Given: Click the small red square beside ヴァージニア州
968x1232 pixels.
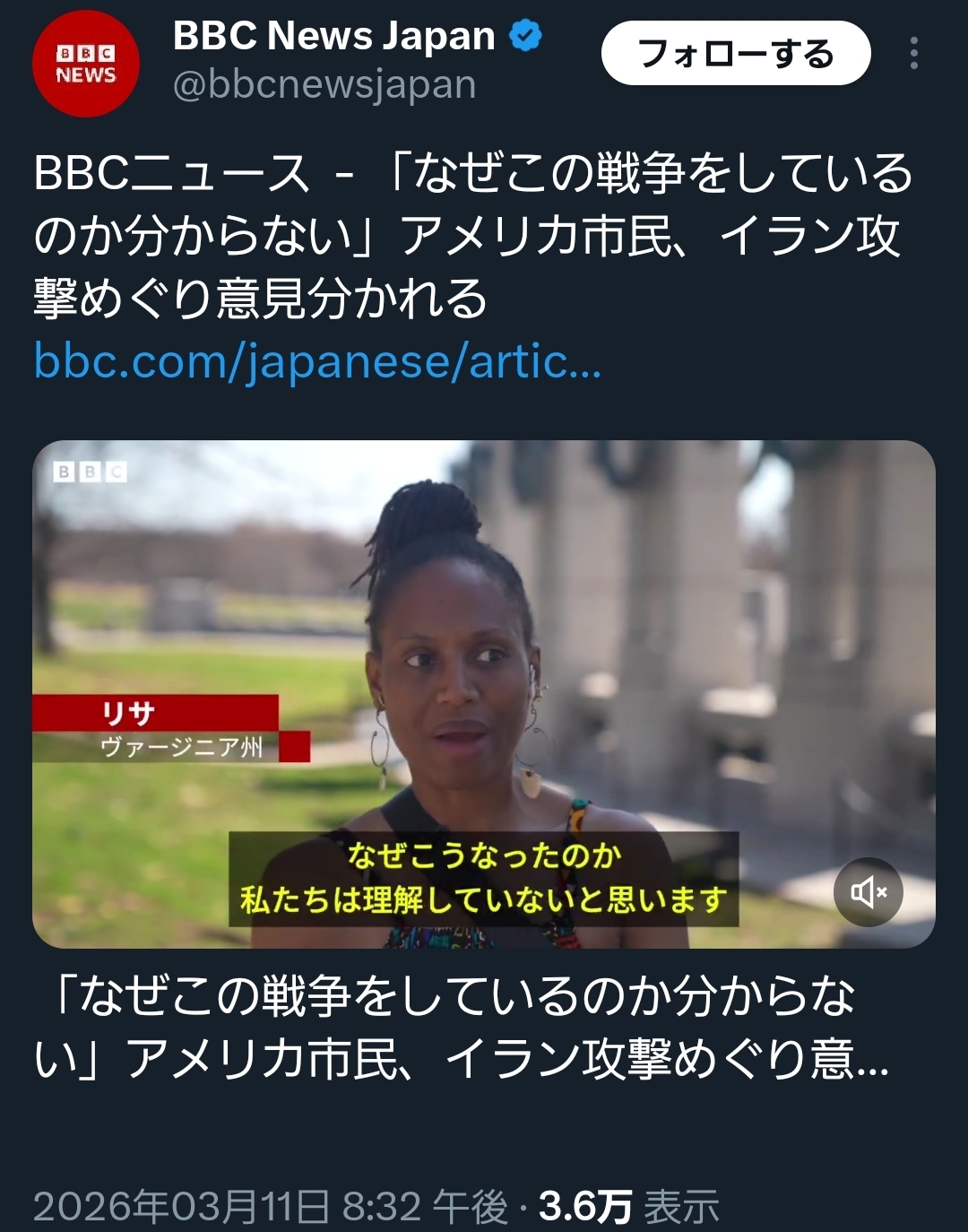Looking at the screenshot, I should point(295,747).
